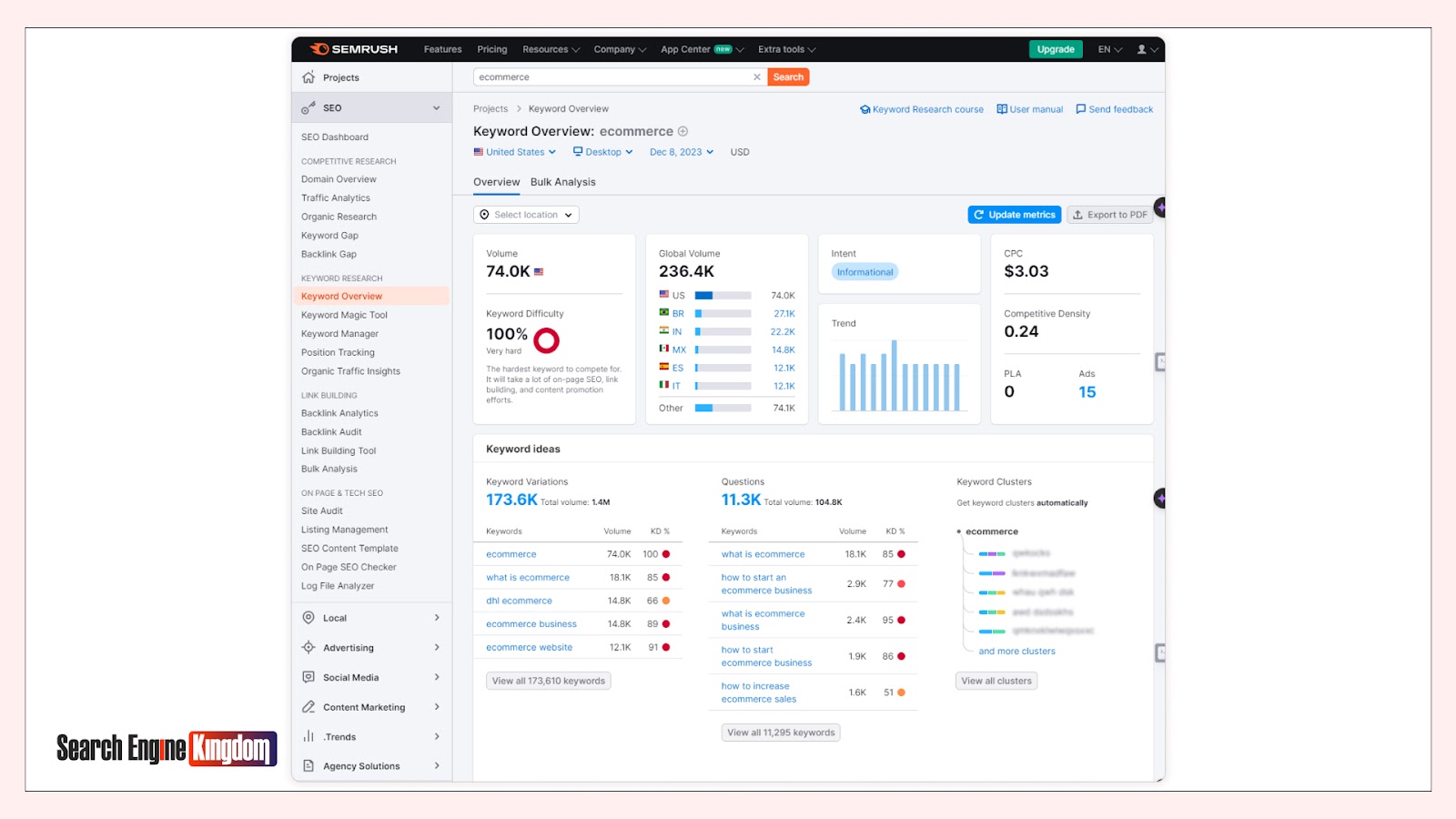The image size is (1456, 819).
Task: Select the Overview tab
Action: coord(496,182)
